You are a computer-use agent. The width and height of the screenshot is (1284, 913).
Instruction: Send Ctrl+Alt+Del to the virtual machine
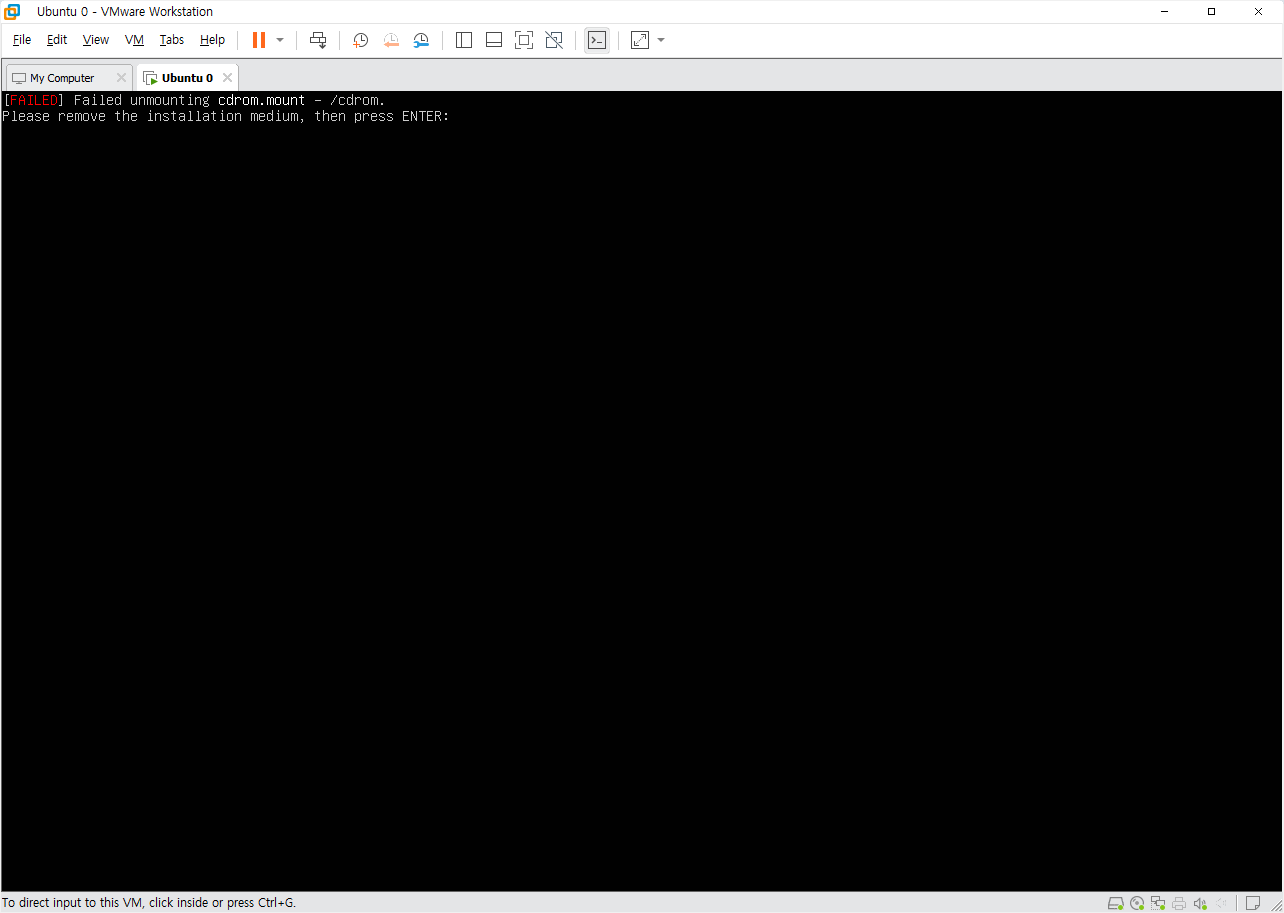pyautogui.click(x=318, y=40)
